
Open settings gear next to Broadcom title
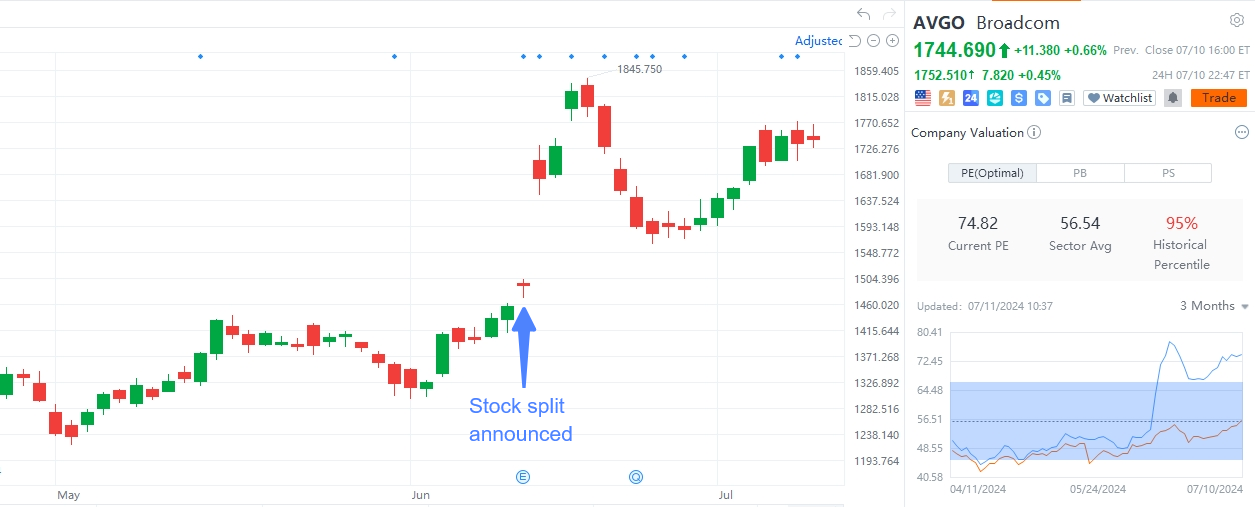(1236, 21)
